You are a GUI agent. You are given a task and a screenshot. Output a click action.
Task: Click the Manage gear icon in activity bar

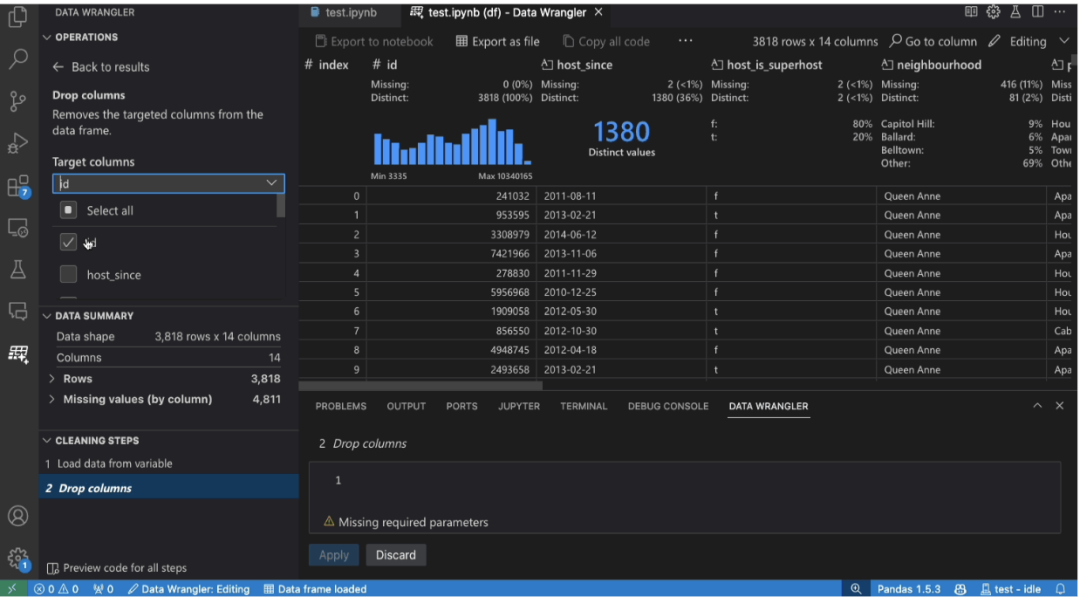(18, 558)
